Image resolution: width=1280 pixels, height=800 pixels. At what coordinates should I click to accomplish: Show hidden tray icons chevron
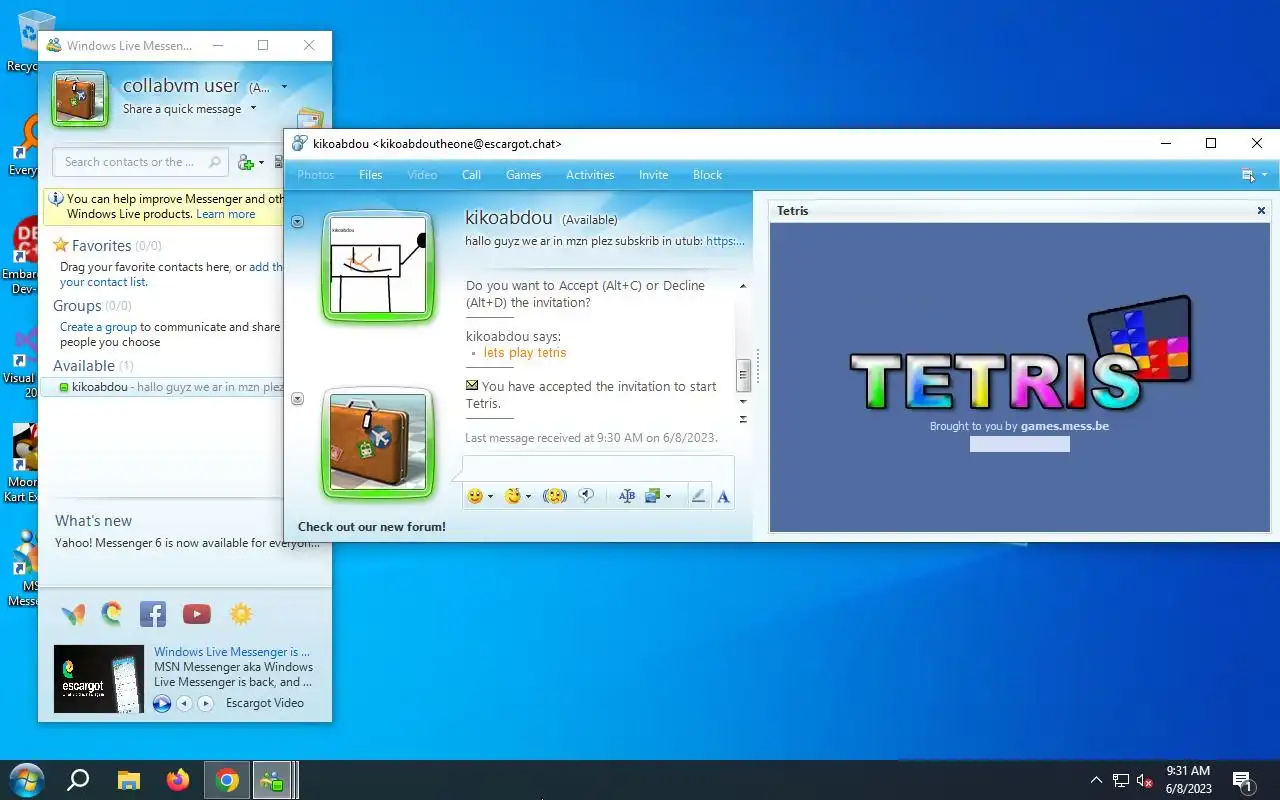click(1096, 780)
